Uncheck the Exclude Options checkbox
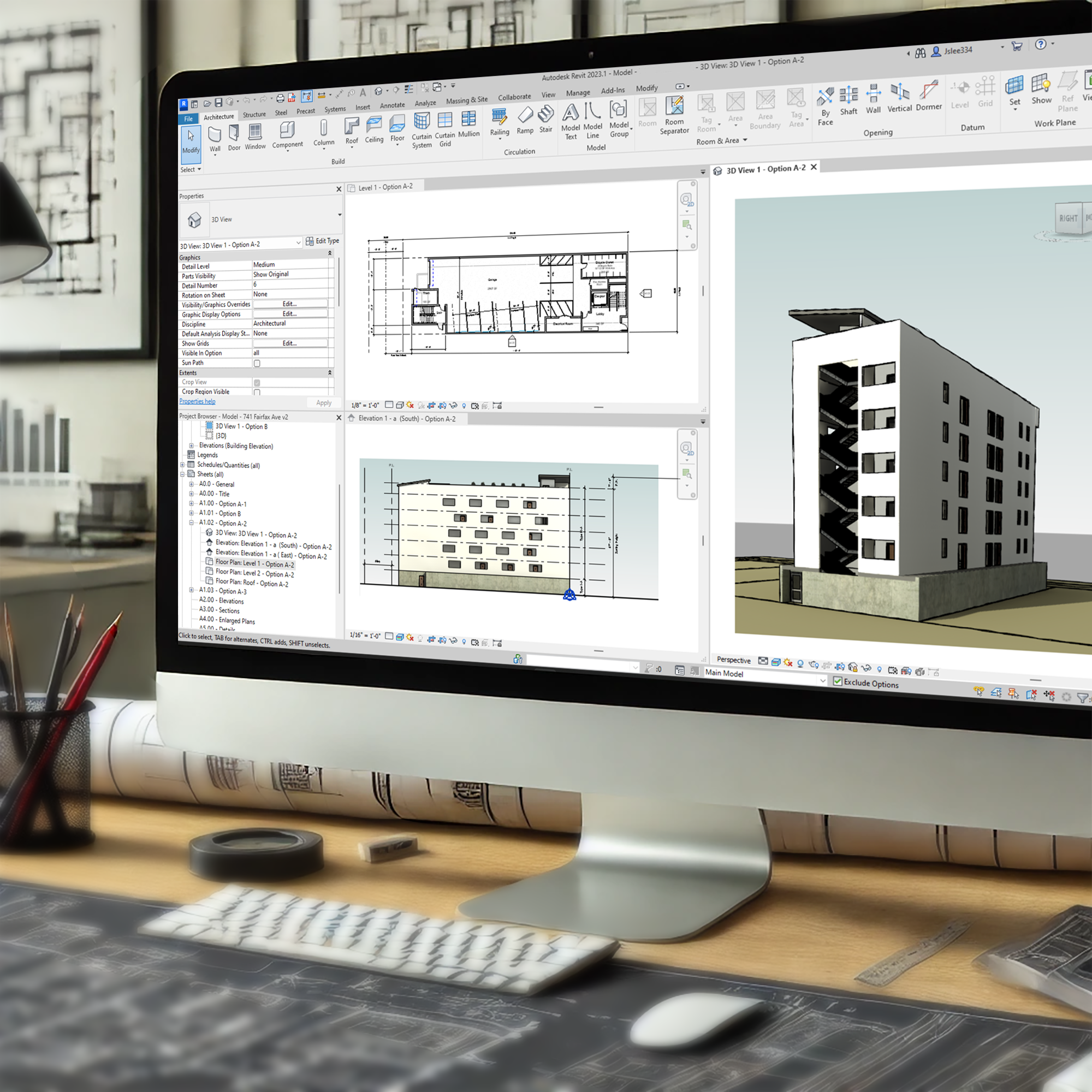 (x=838, y=681)
